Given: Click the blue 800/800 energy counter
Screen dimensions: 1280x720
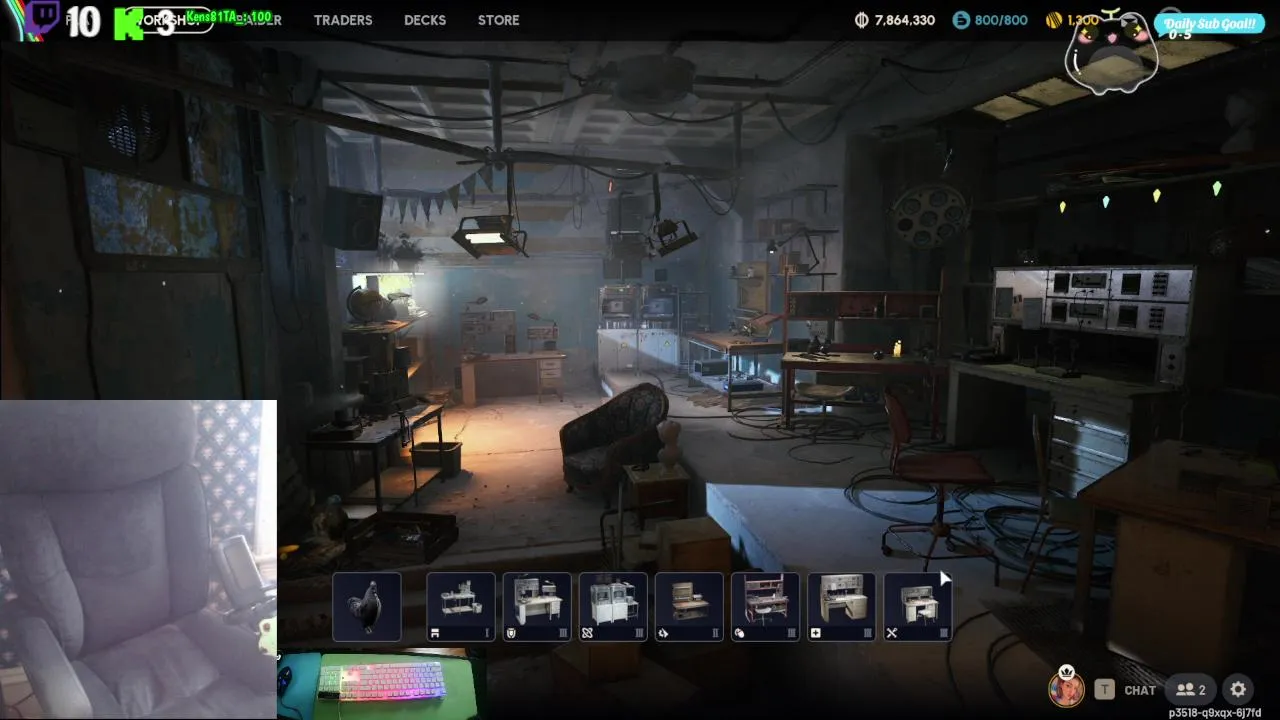Looking at the screenshot, I should coord(1001,20).
